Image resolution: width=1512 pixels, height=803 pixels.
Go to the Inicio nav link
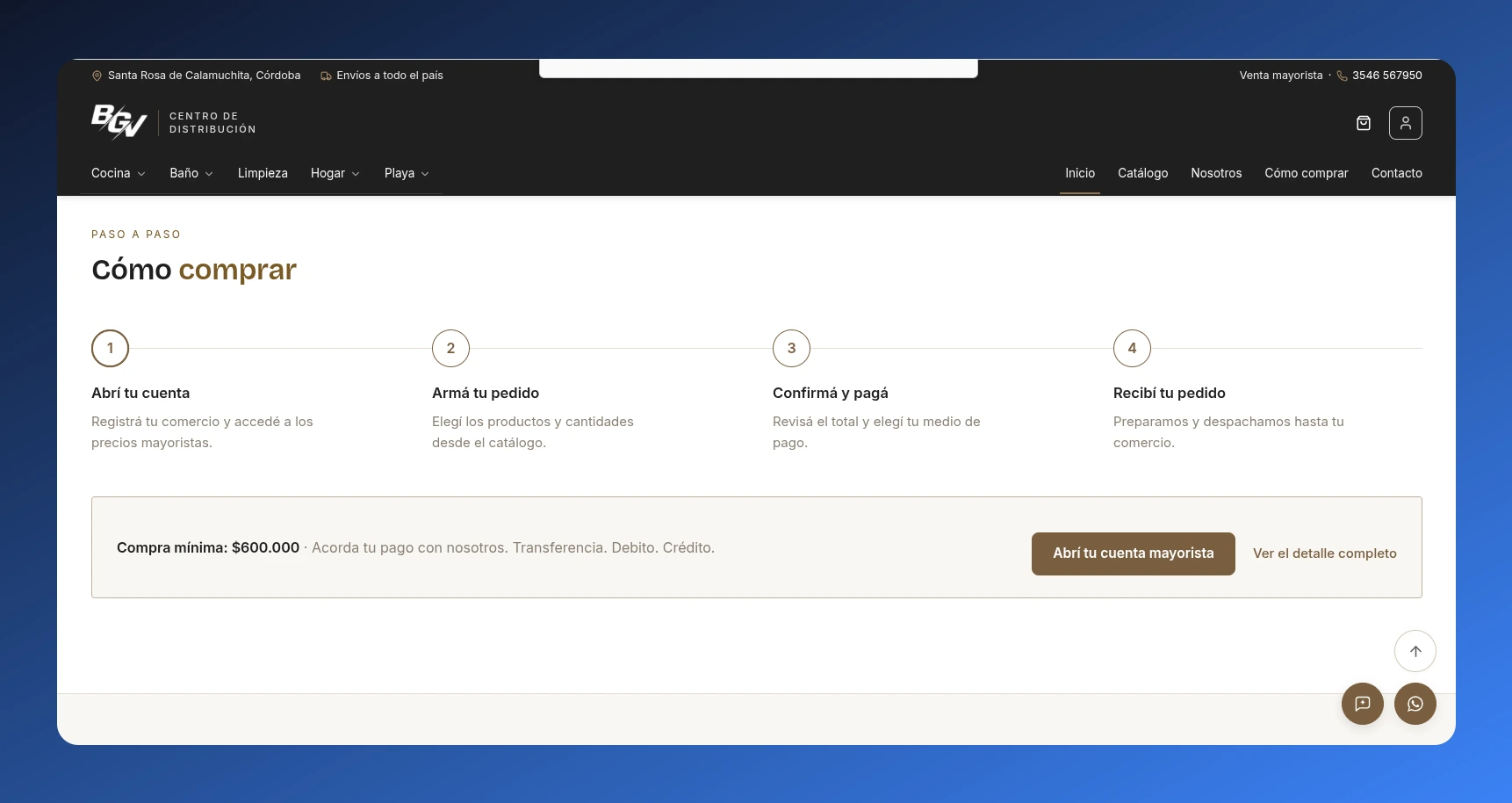coord(1080,173)
